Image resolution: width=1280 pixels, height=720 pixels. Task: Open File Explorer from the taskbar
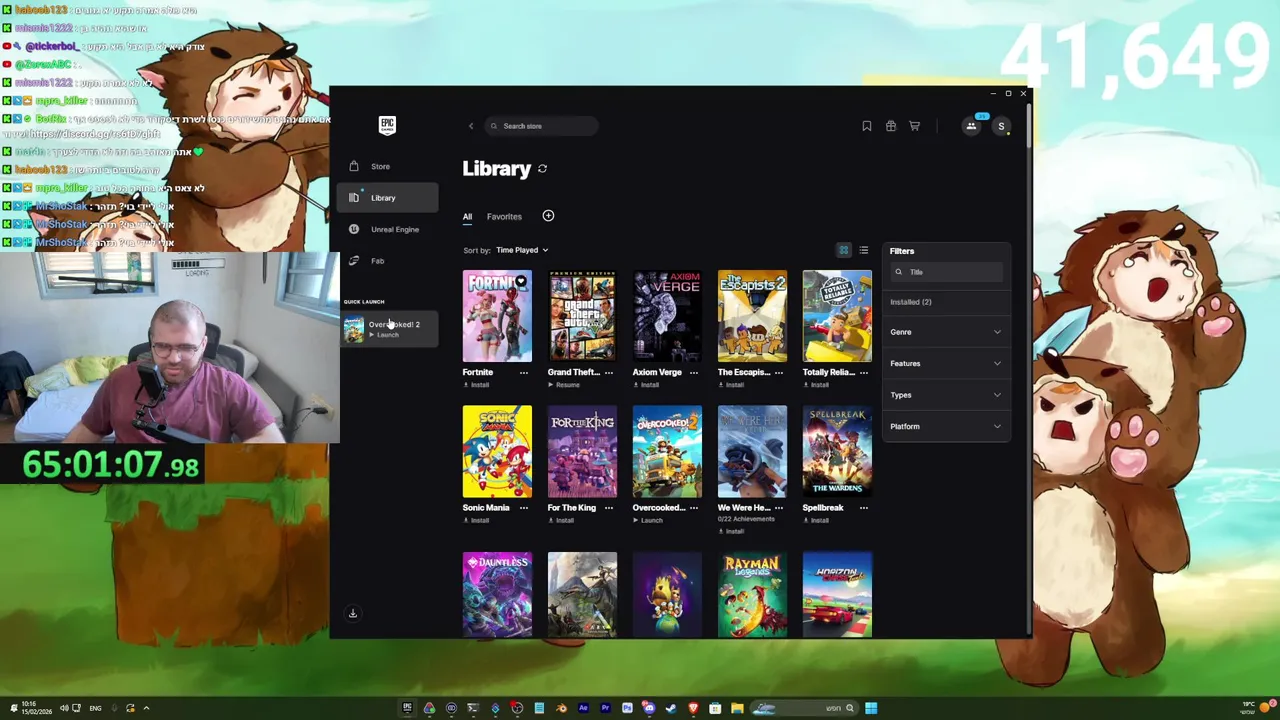tap(737, 708)
